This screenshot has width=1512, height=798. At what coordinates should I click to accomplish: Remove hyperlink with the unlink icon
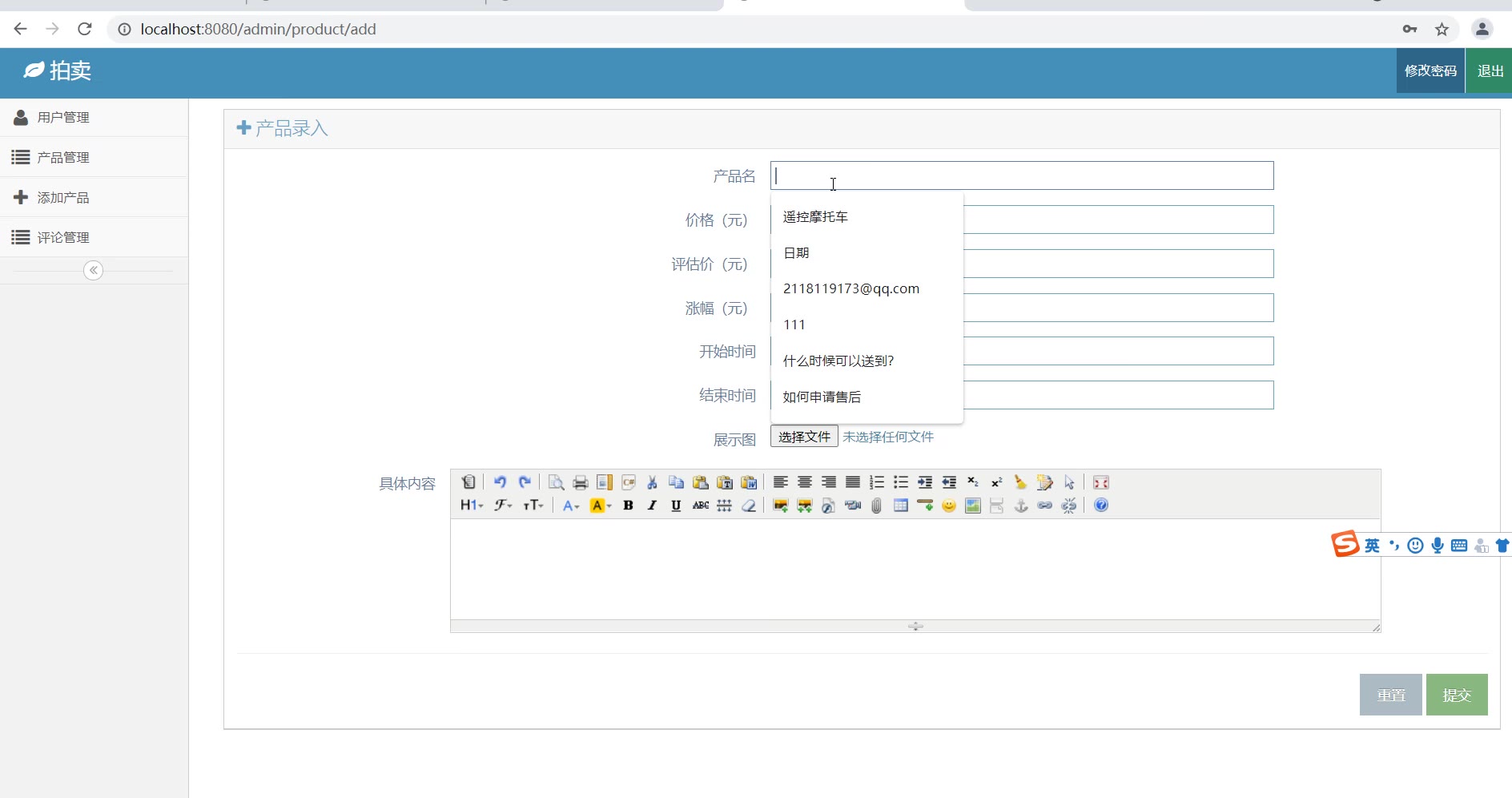tap(1069, 506)
